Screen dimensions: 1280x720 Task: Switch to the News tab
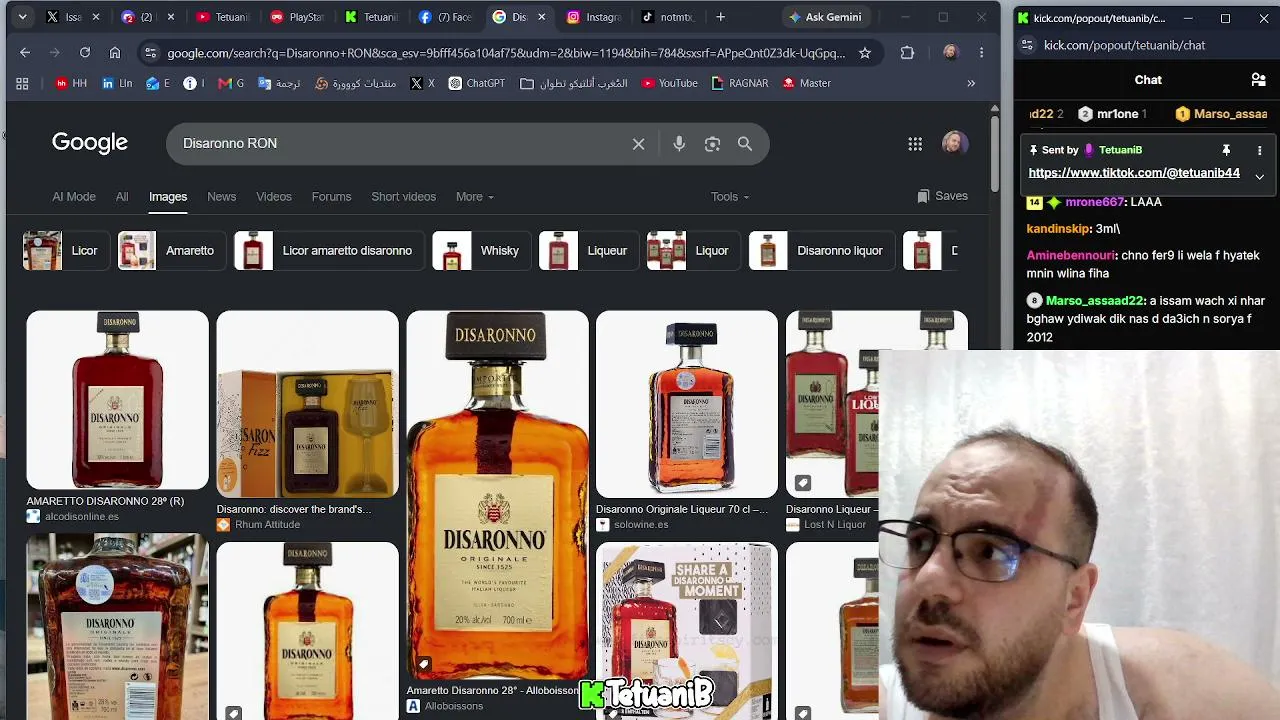[x=221, y=197]
